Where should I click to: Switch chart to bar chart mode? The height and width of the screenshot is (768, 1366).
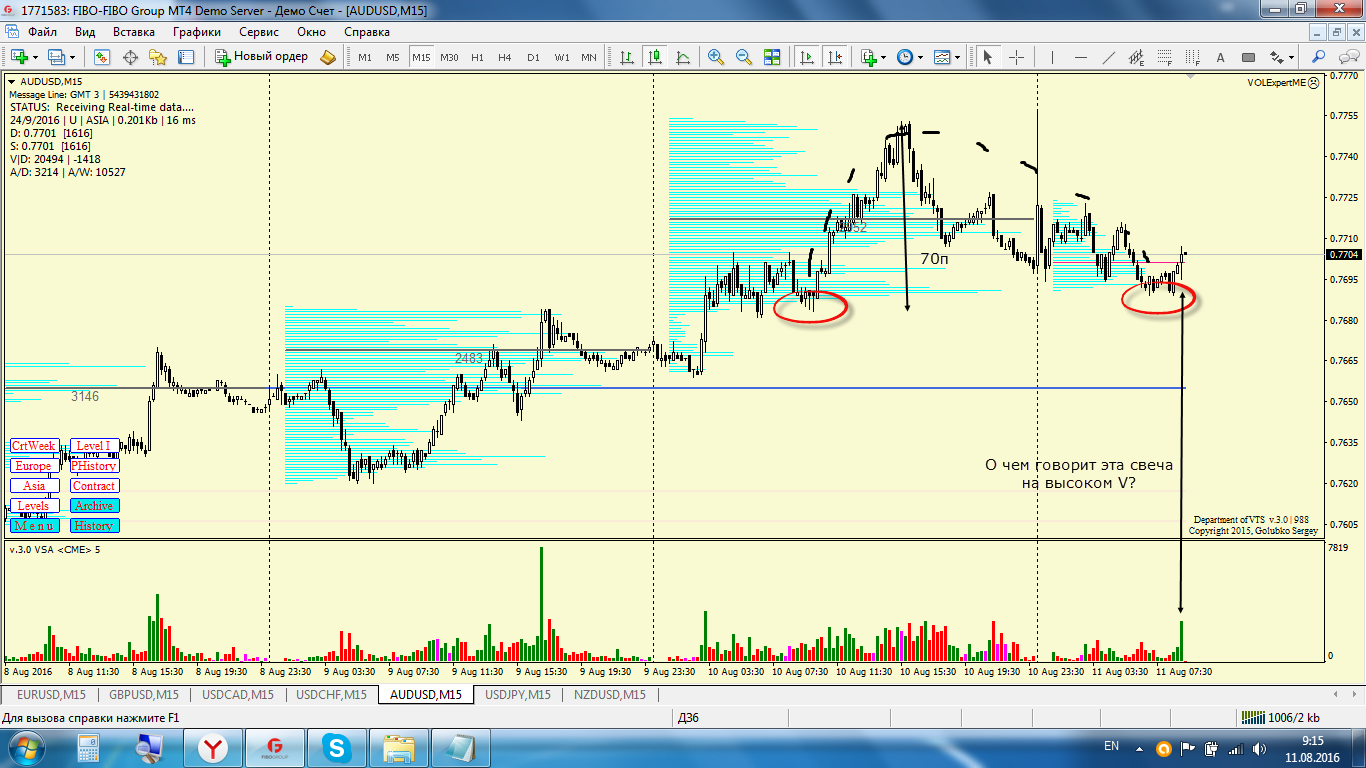tap(627, 57)
